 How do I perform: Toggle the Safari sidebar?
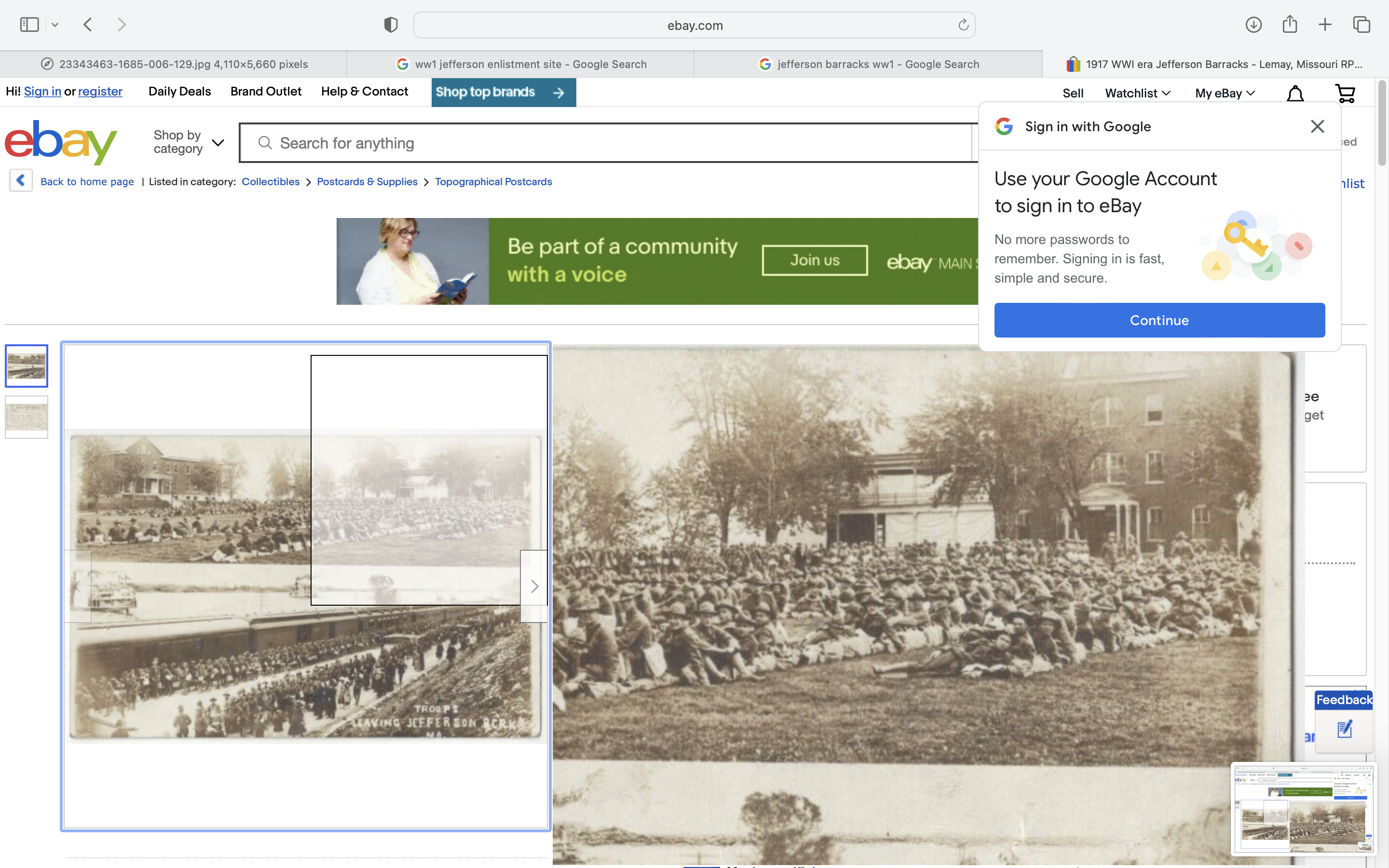[29, 25]
